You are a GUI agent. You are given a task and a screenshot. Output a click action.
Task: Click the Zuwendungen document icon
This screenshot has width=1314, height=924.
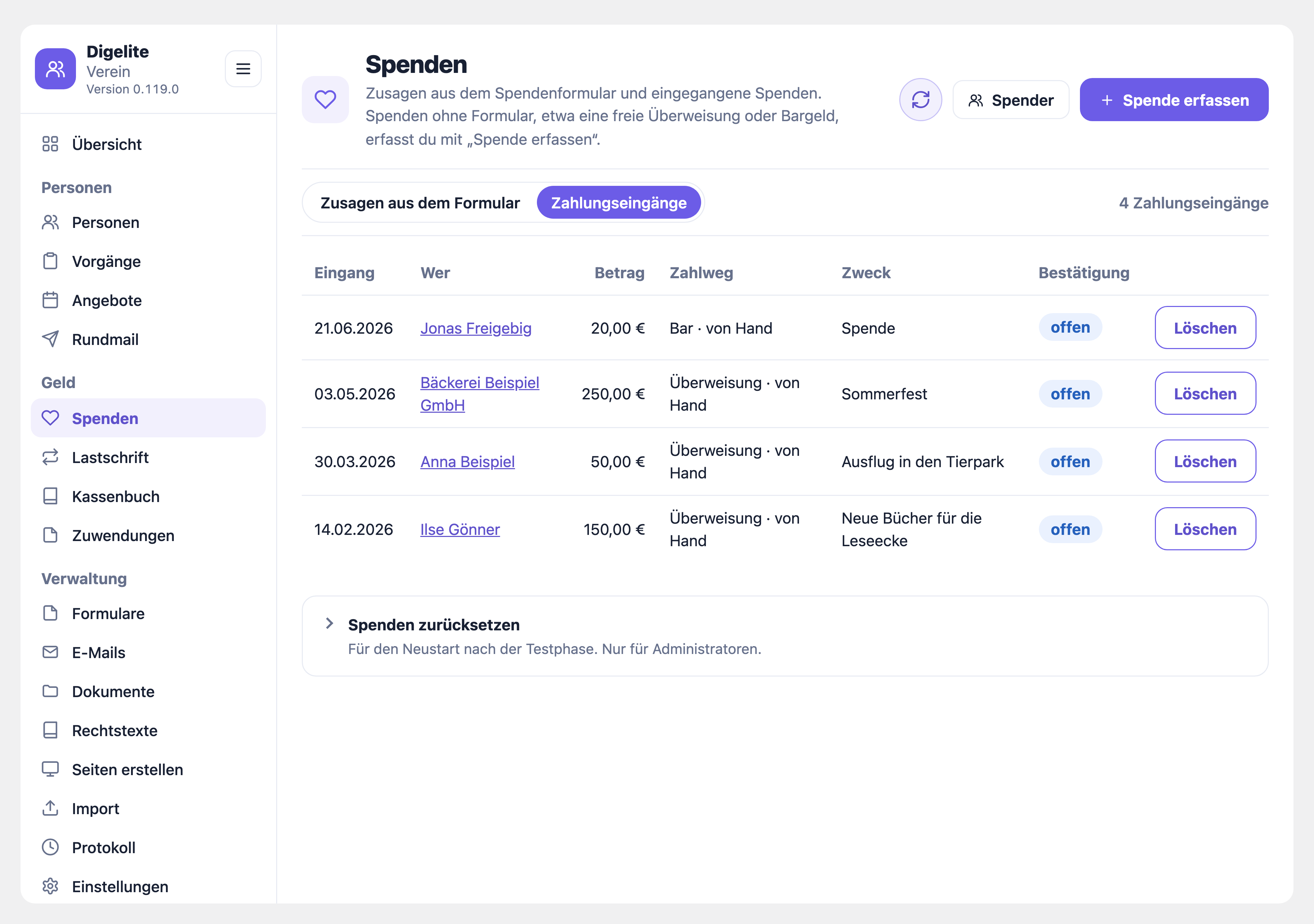pos(50,535)
